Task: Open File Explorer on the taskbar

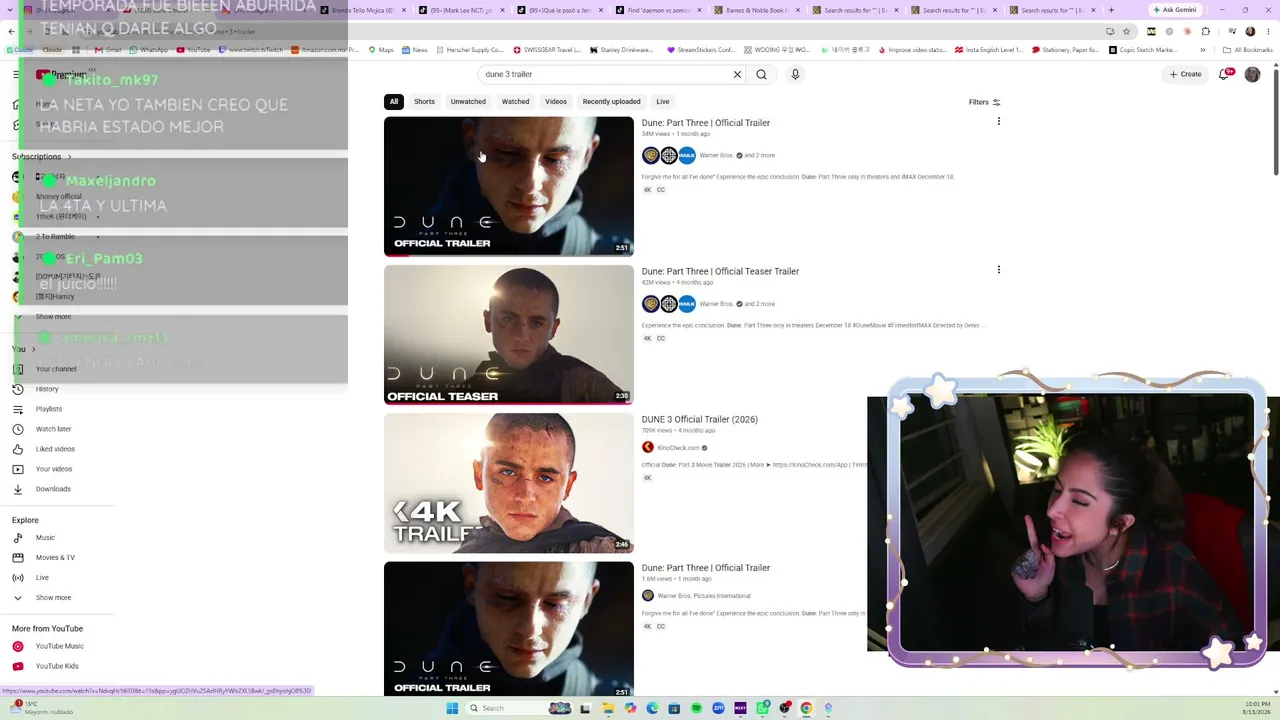Action: [x=609, y=708]
